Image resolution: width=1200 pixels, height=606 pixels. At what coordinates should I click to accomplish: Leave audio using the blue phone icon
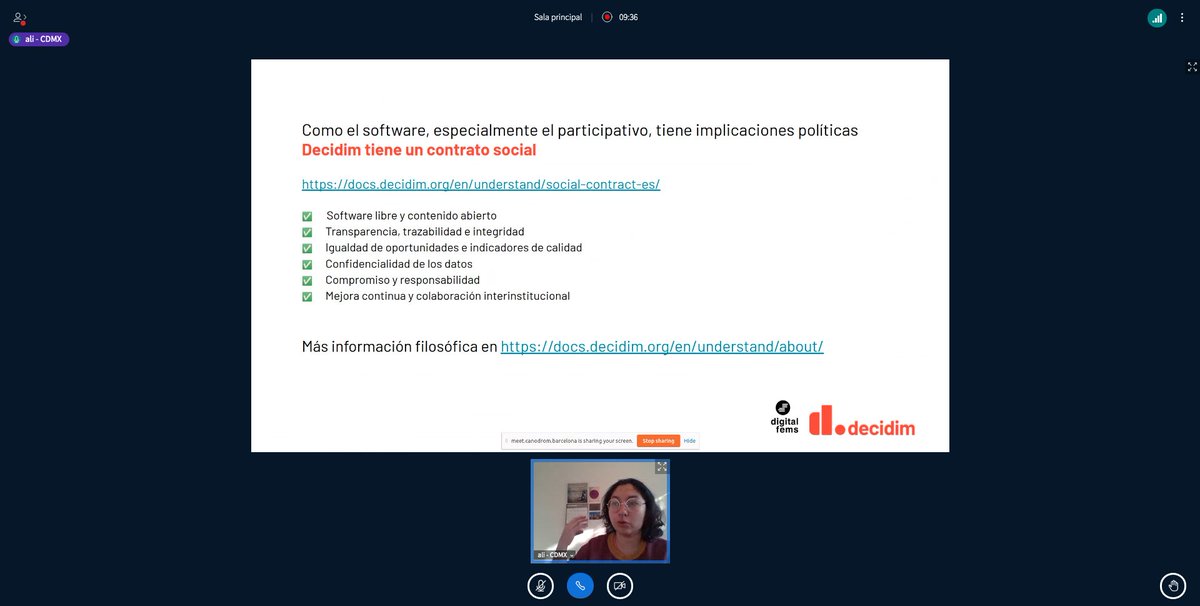(x=580, y=586)
